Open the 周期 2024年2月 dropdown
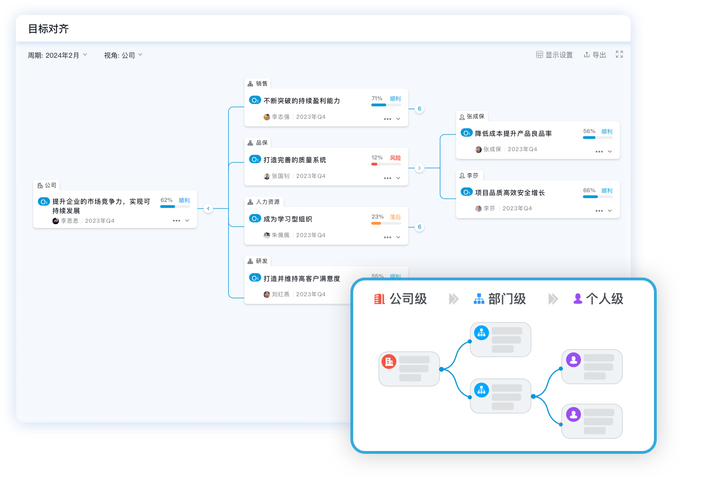Screen dimensions: 702x500 [x=58, y=56]
